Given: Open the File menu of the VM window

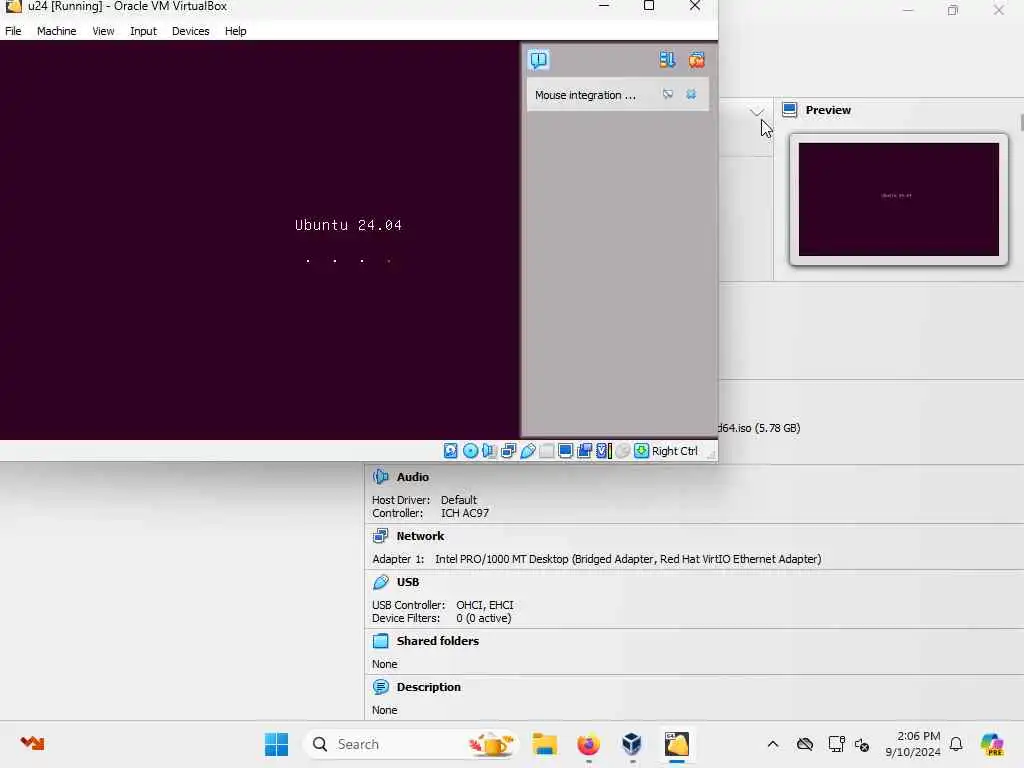Looking at the screenshot, I should click(x=13, y=31).
